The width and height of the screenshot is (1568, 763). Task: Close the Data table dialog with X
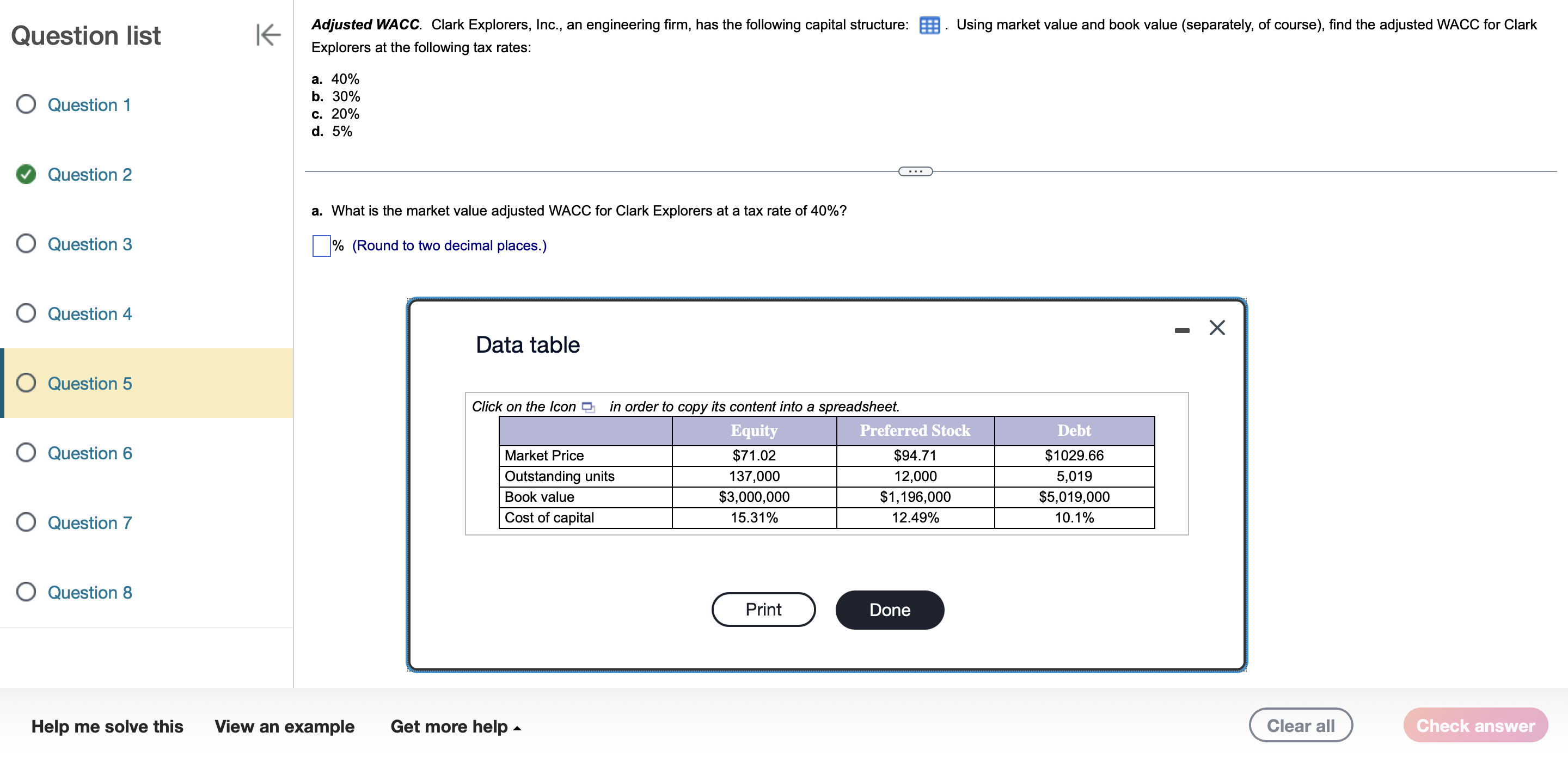coord(1217,328)
